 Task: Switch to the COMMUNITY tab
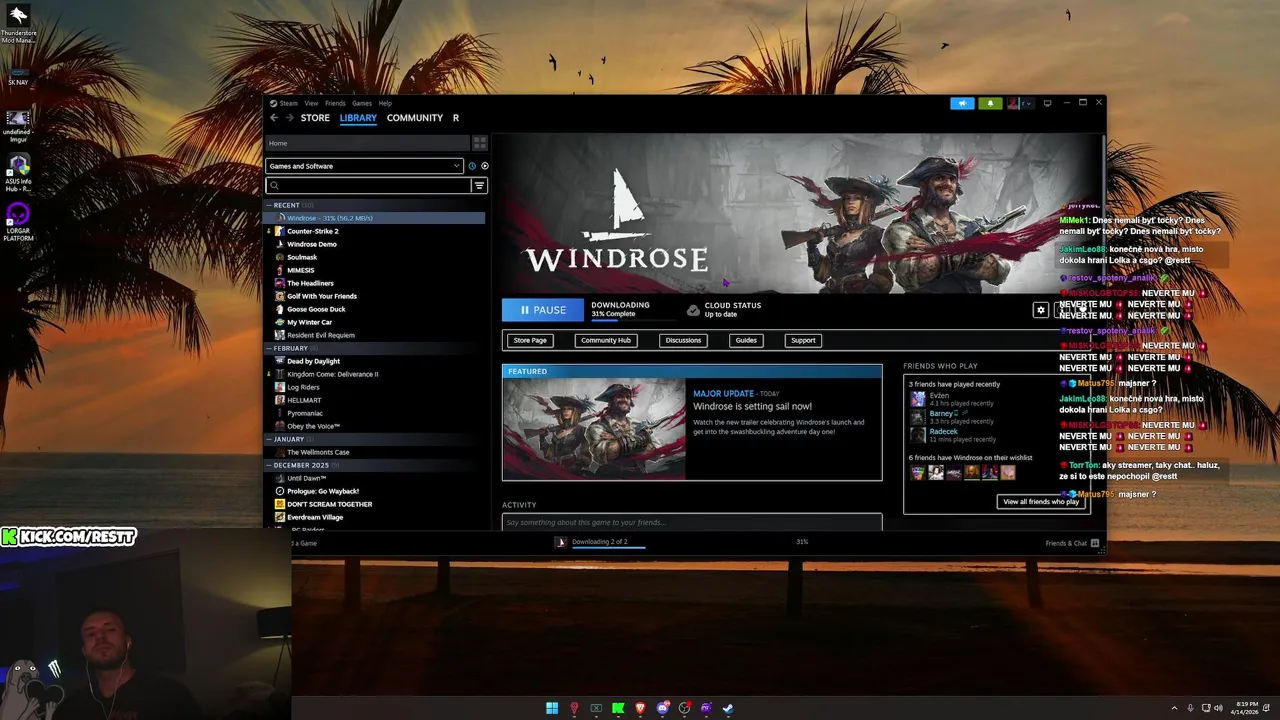(415, 118)
